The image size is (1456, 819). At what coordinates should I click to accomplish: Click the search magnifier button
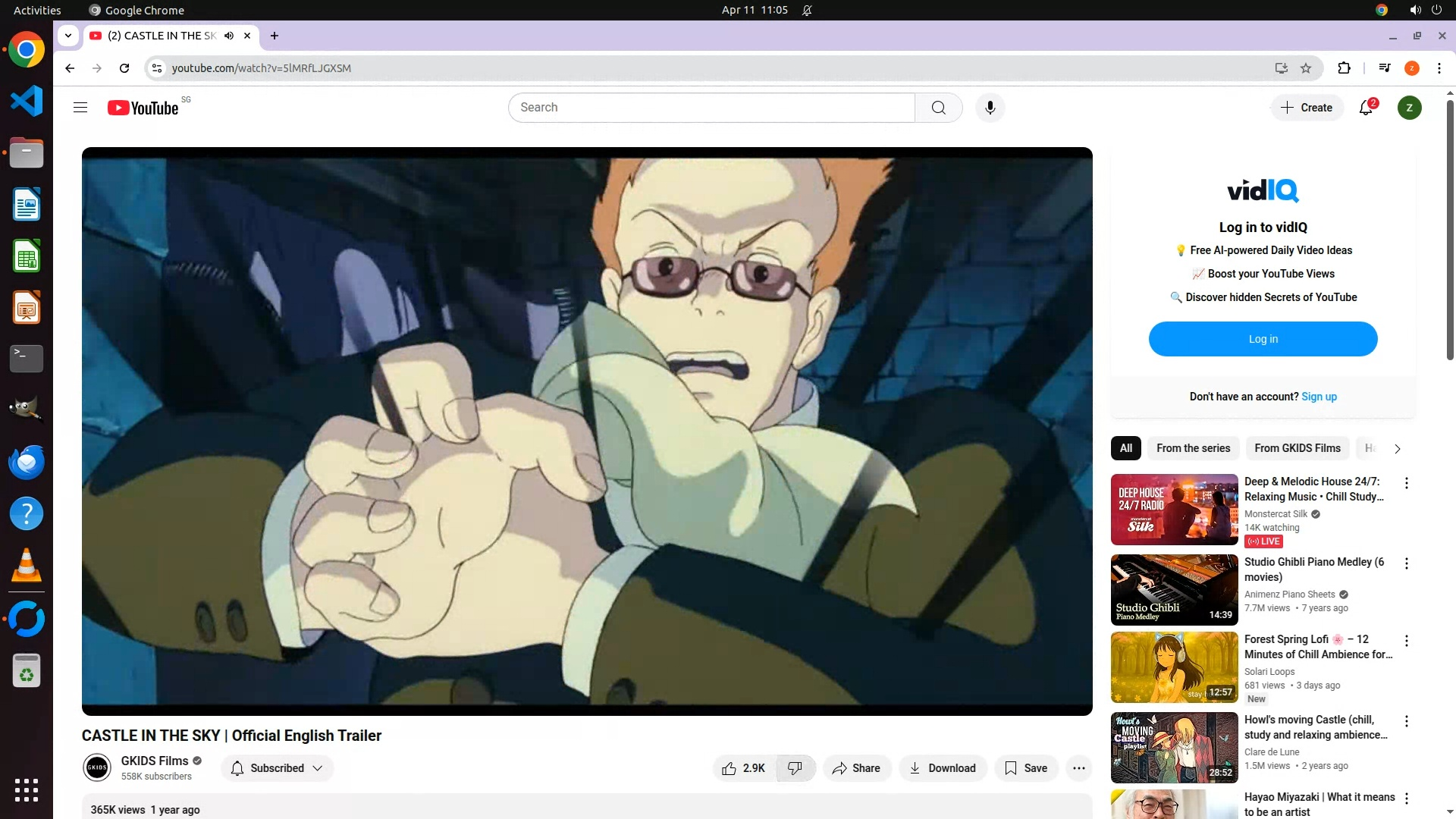click(x=938, y=108)
